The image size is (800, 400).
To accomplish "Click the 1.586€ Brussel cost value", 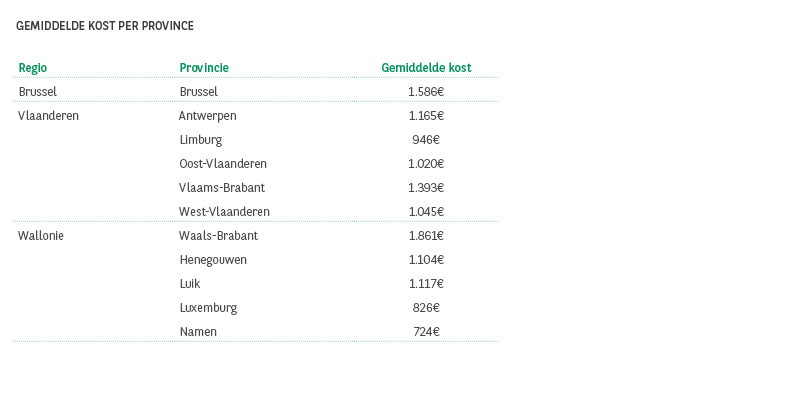I will point(426,92).
